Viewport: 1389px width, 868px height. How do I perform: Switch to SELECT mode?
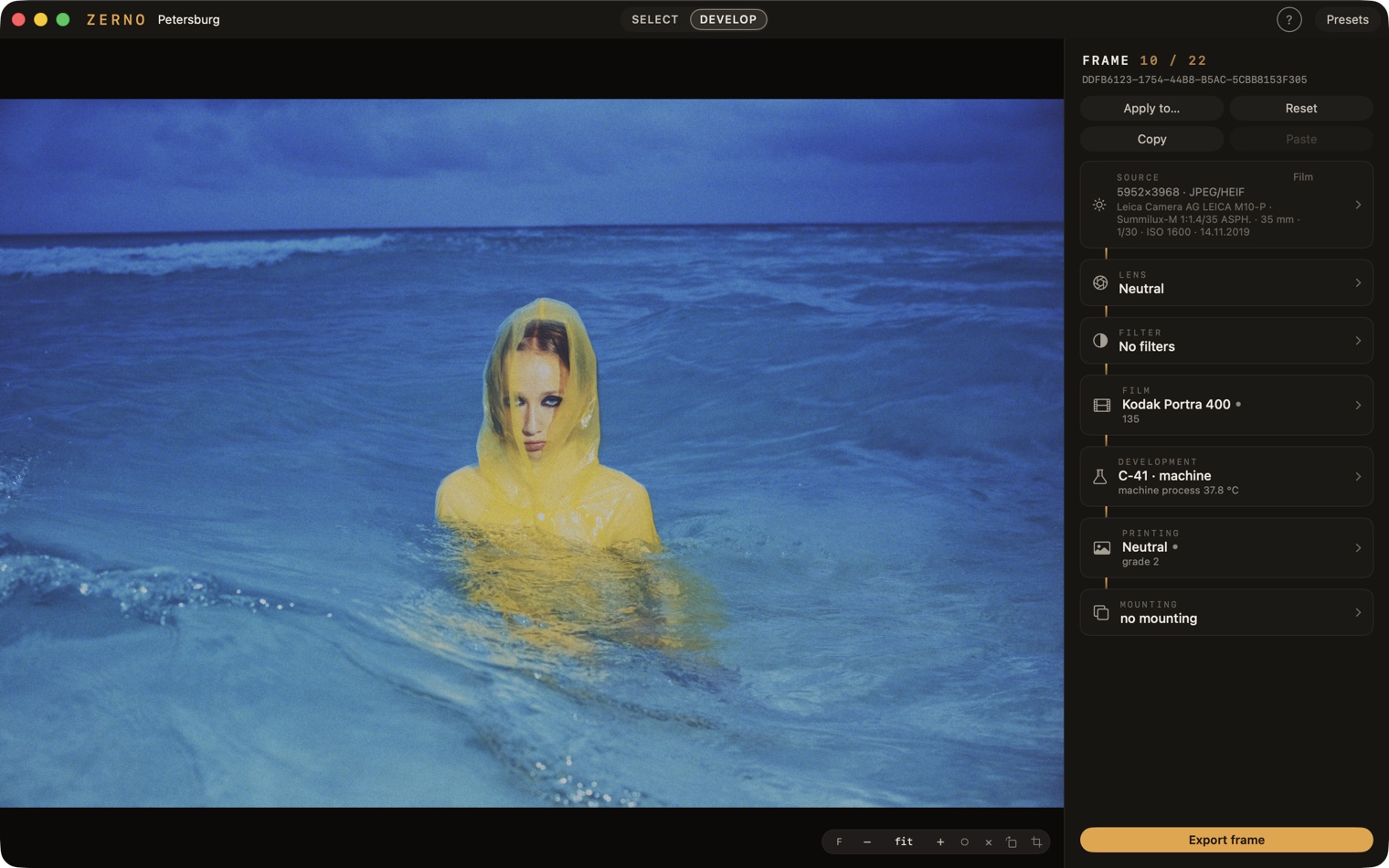pos(654,19)
